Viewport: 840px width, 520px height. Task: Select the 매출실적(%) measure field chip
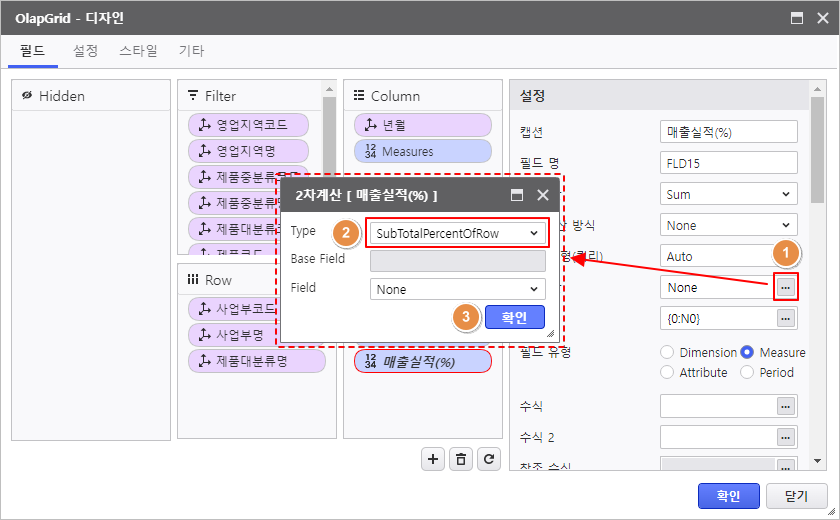click(x=422, y=361)
